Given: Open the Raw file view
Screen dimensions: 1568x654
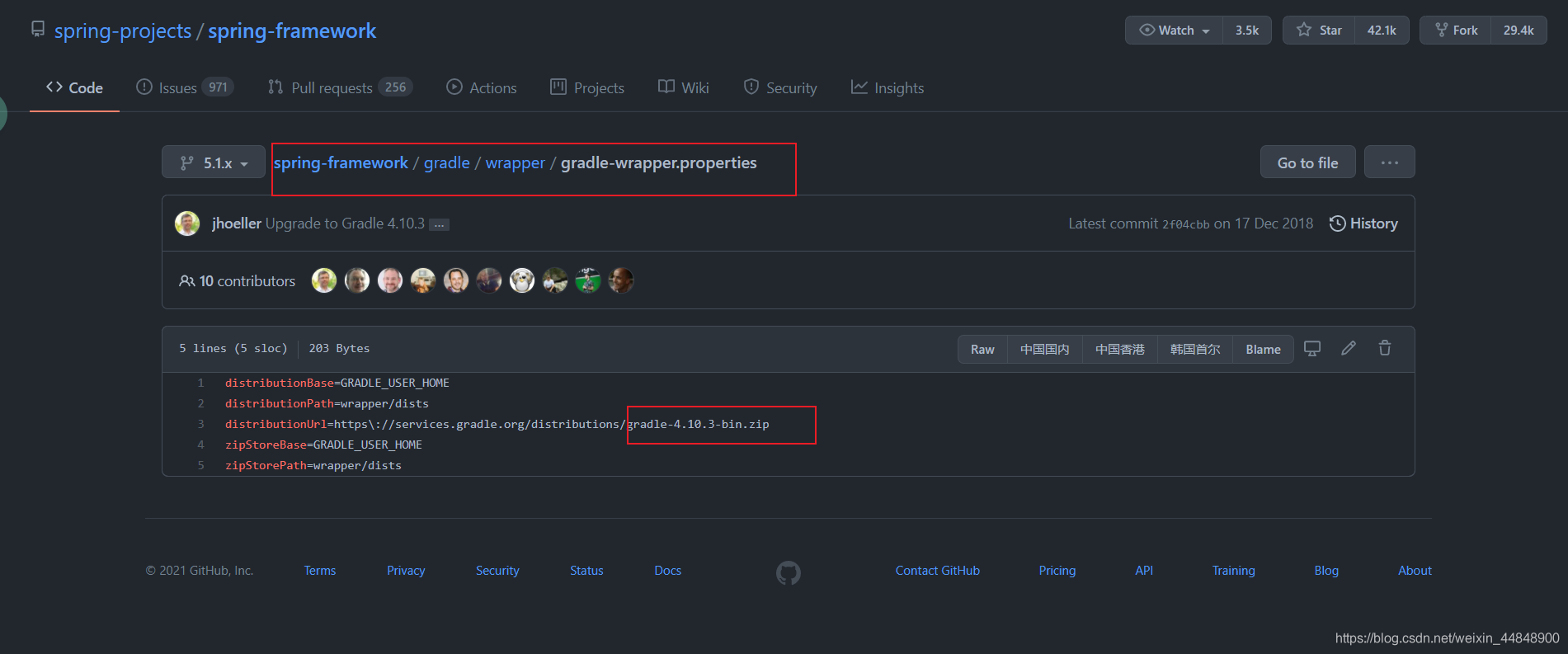Looking at the screenshot, I should 982,350.
